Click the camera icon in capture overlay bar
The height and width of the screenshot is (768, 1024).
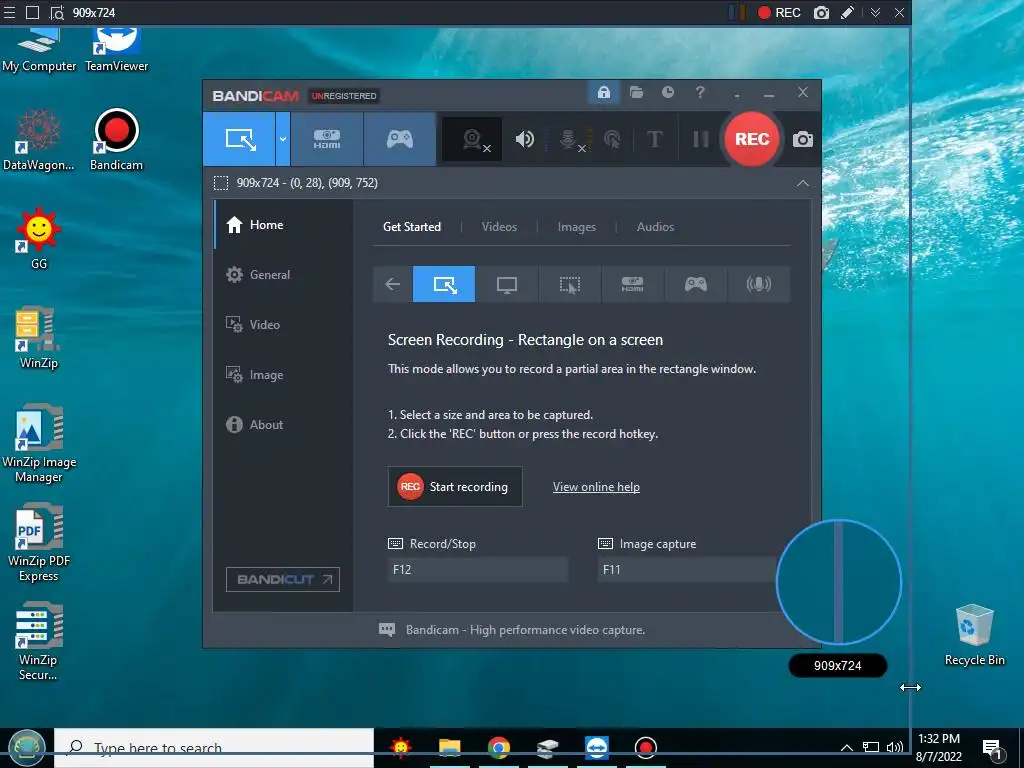(x=822, y=12)
